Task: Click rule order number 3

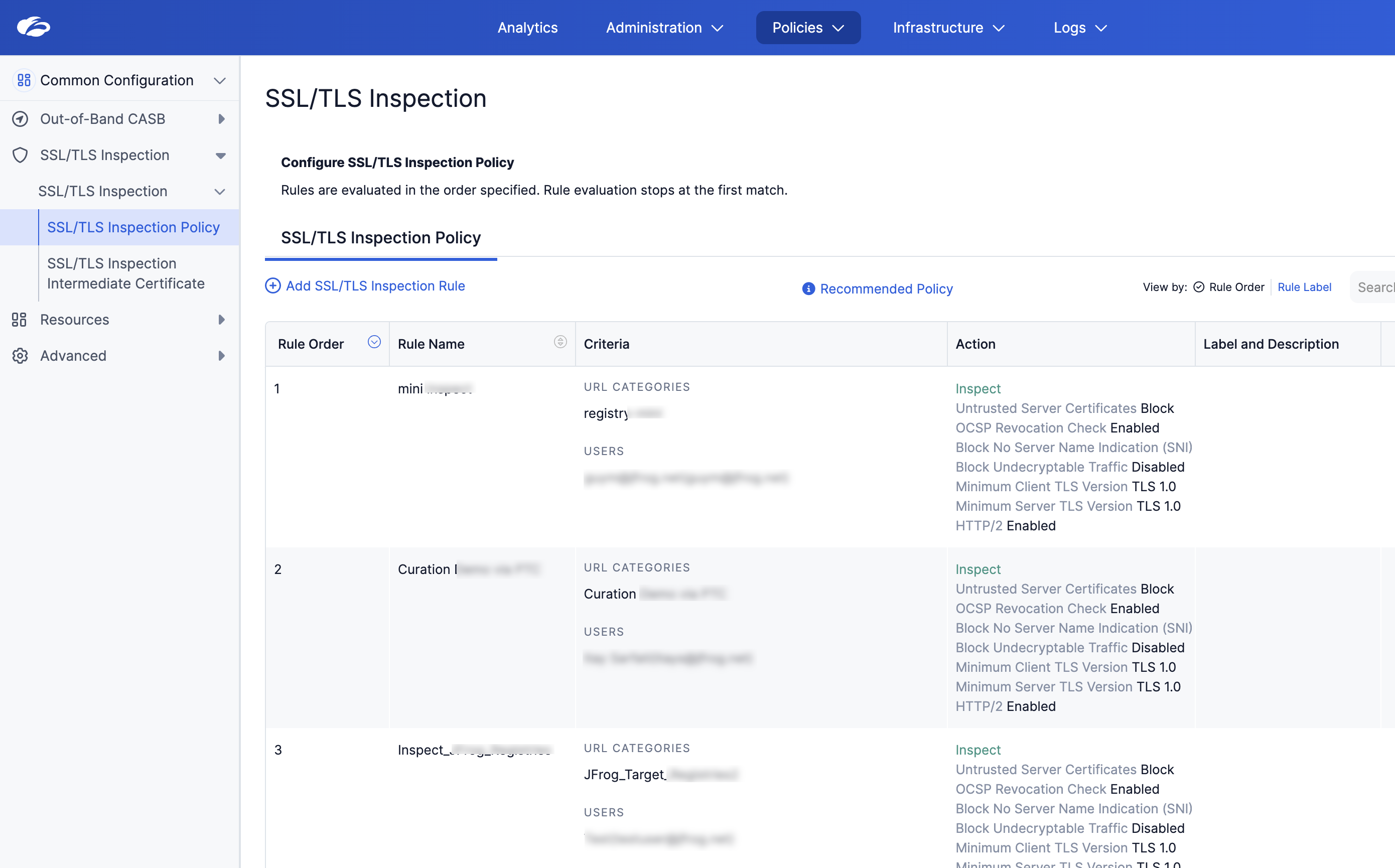Action: (278, 750)
